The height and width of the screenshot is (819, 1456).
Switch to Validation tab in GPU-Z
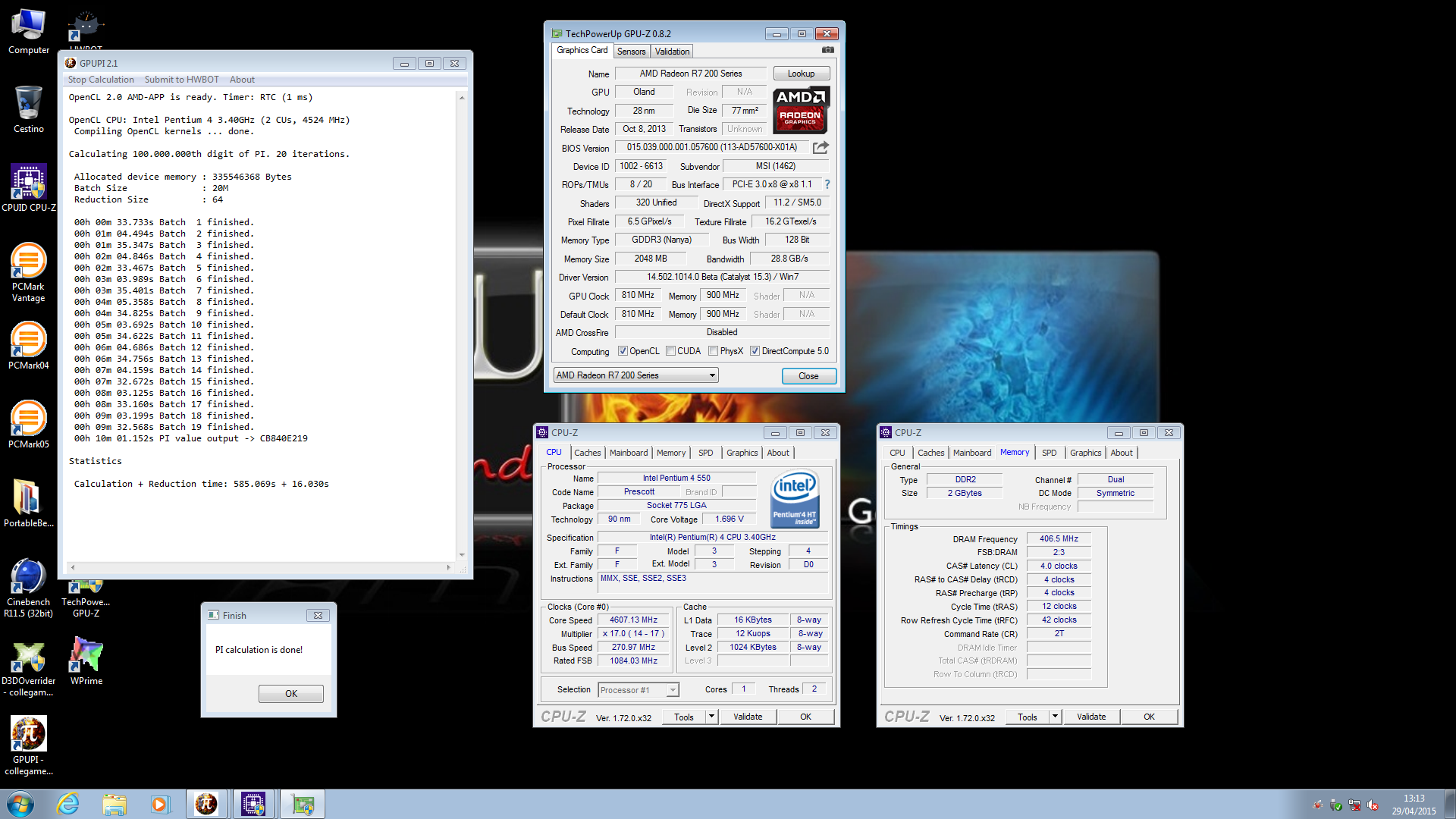[672, 52]
